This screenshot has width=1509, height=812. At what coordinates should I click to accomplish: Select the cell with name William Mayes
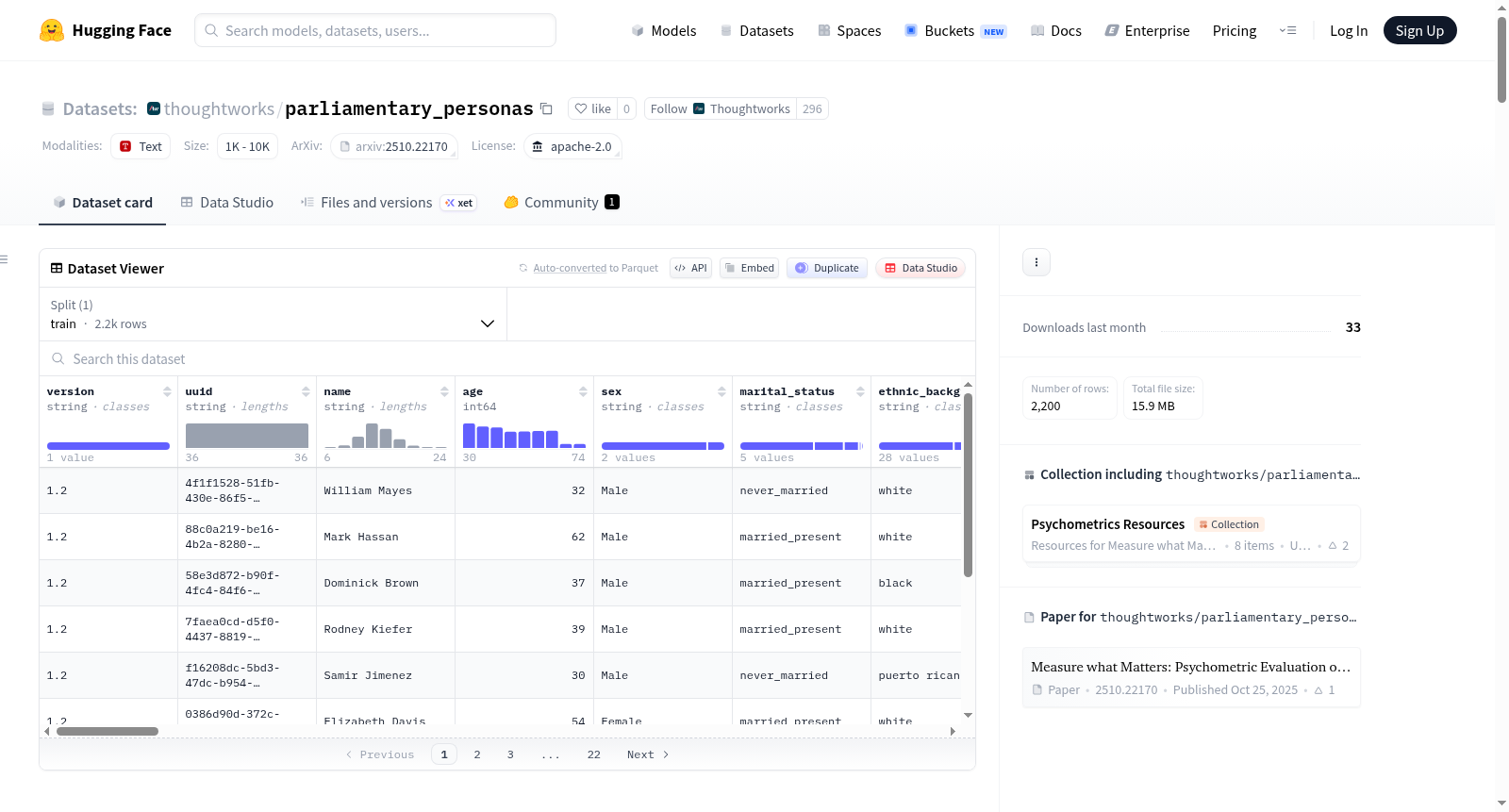coord(386,490)
